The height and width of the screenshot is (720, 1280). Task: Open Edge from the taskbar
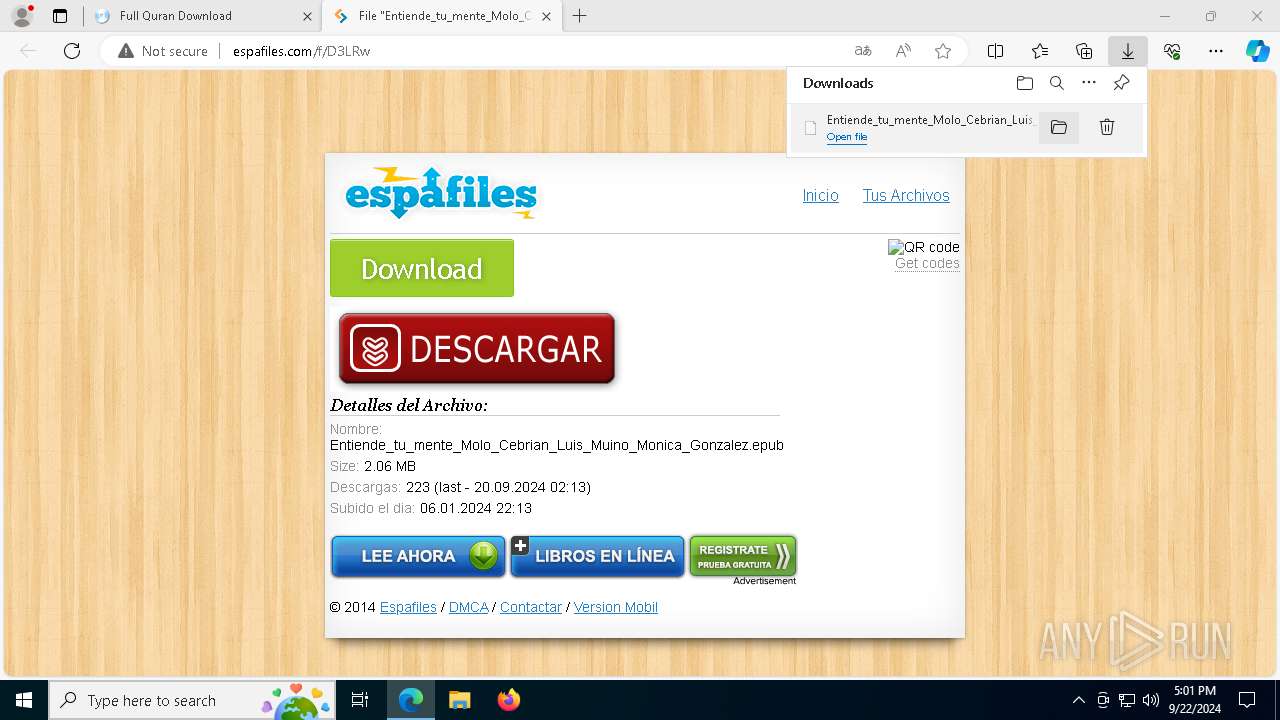411,700
